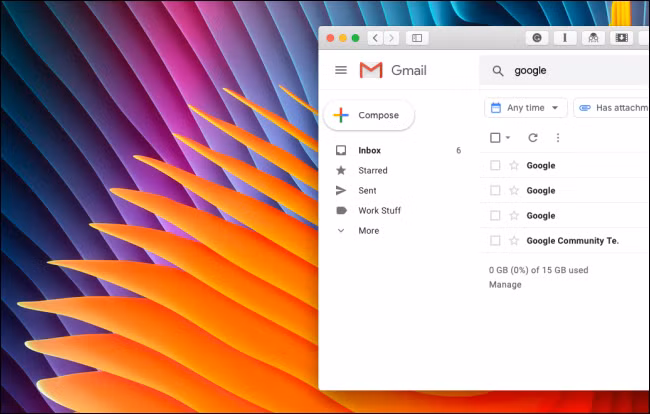
Task: Click the refresh icon above the message list
Action: point(533,138)
